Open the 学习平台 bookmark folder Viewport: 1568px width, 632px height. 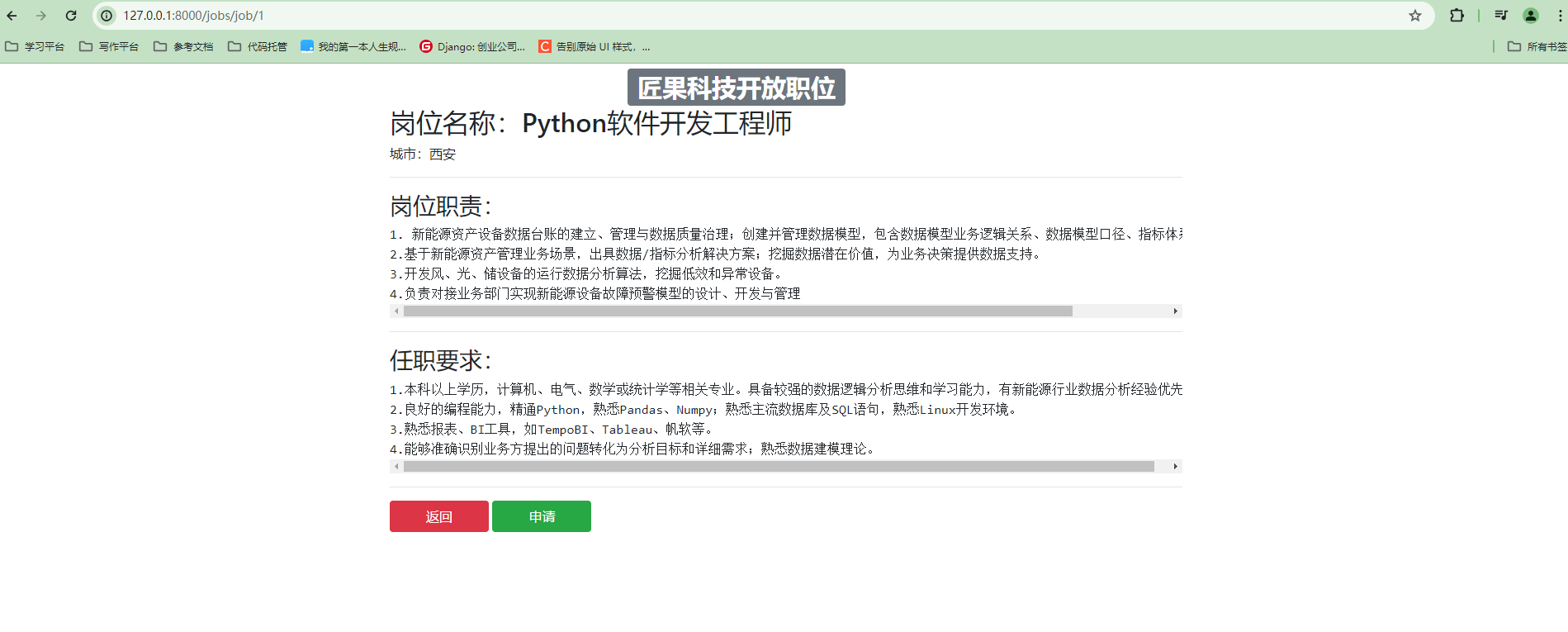[x=35, y=47]
